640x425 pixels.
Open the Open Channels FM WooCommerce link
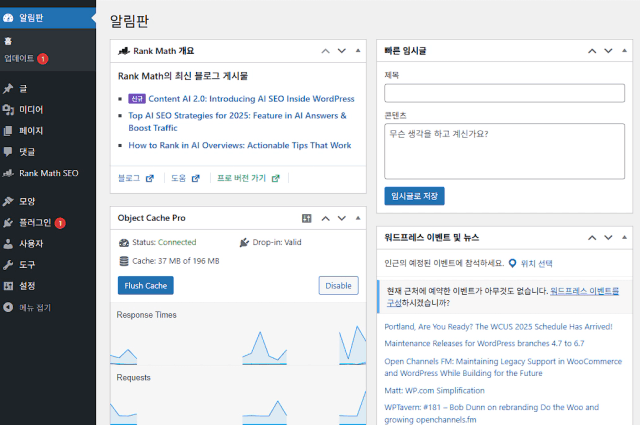[x=503, y=367]
